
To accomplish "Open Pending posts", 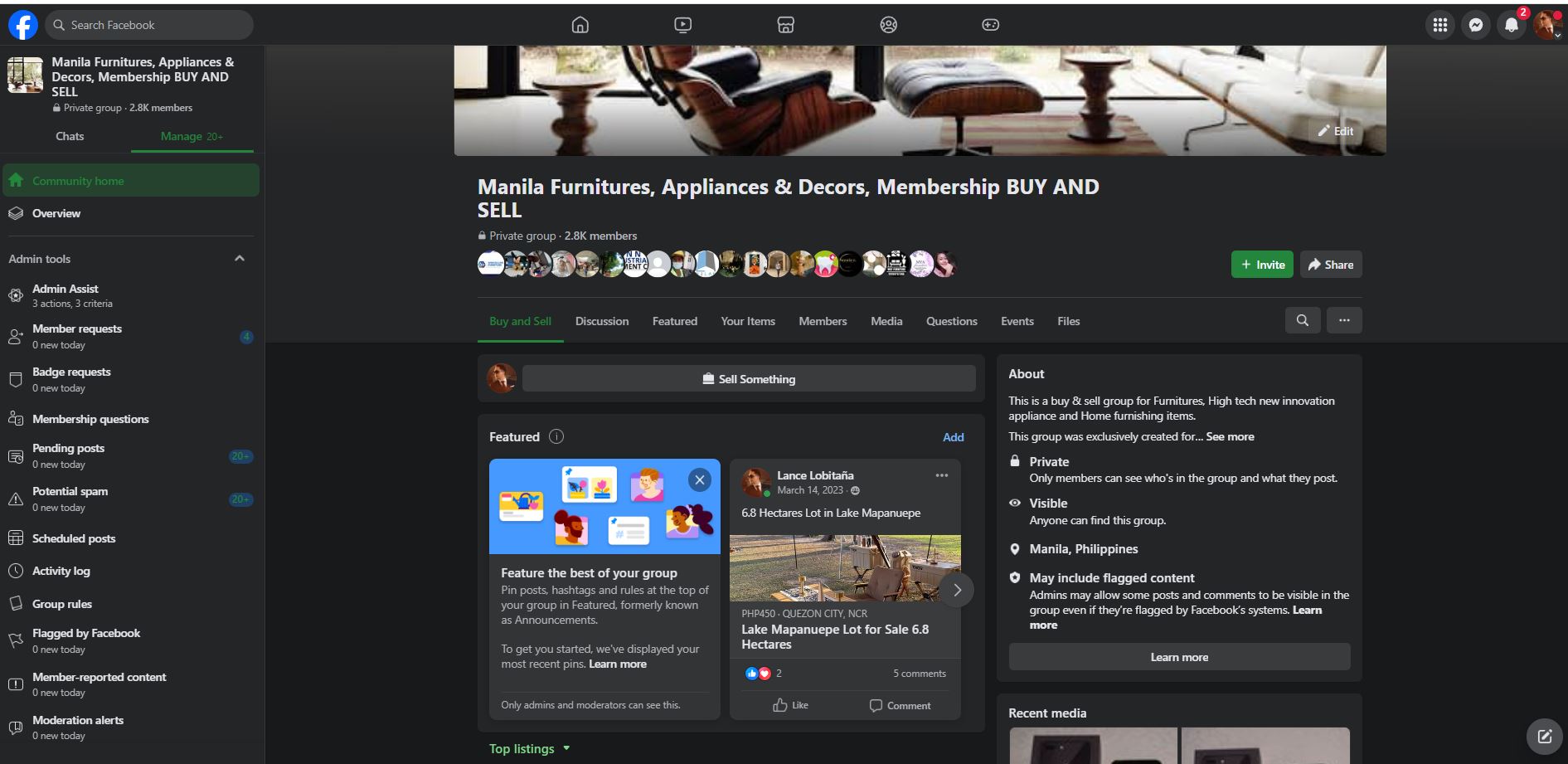I will [x=131, y=455].
